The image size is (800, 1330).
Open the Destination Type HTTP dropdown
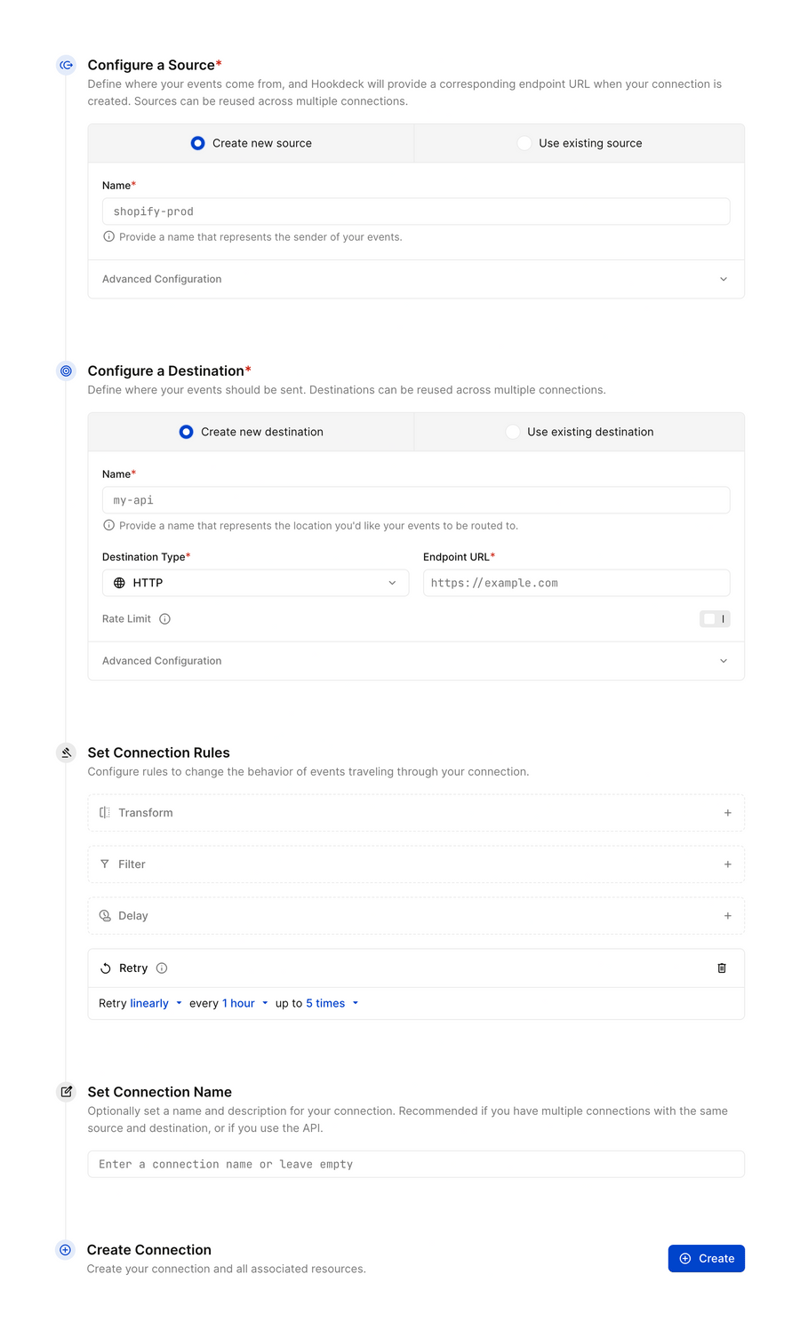(x=255, y=583)
